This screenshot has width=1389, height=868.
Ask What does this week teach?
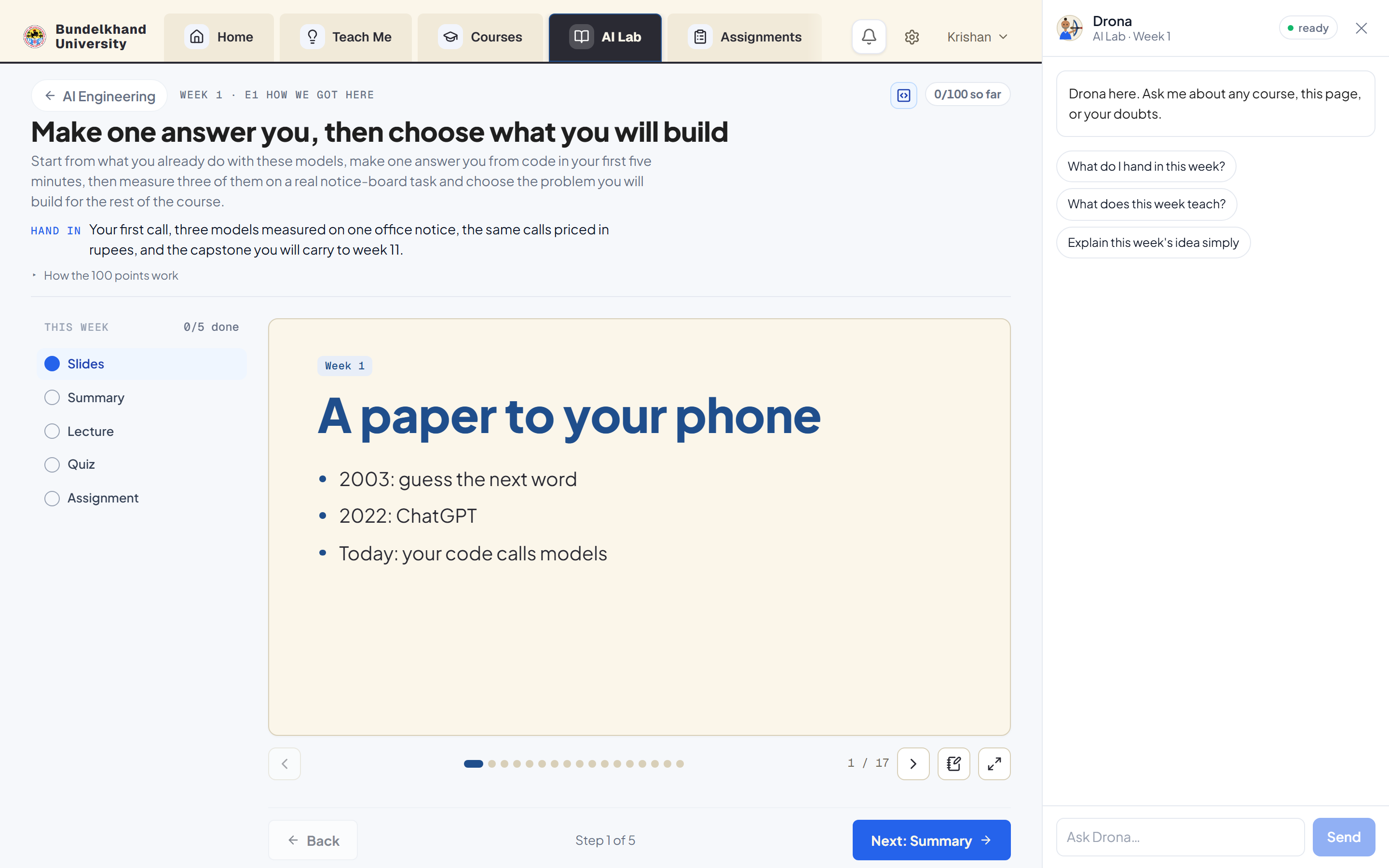coord(1147,204)
